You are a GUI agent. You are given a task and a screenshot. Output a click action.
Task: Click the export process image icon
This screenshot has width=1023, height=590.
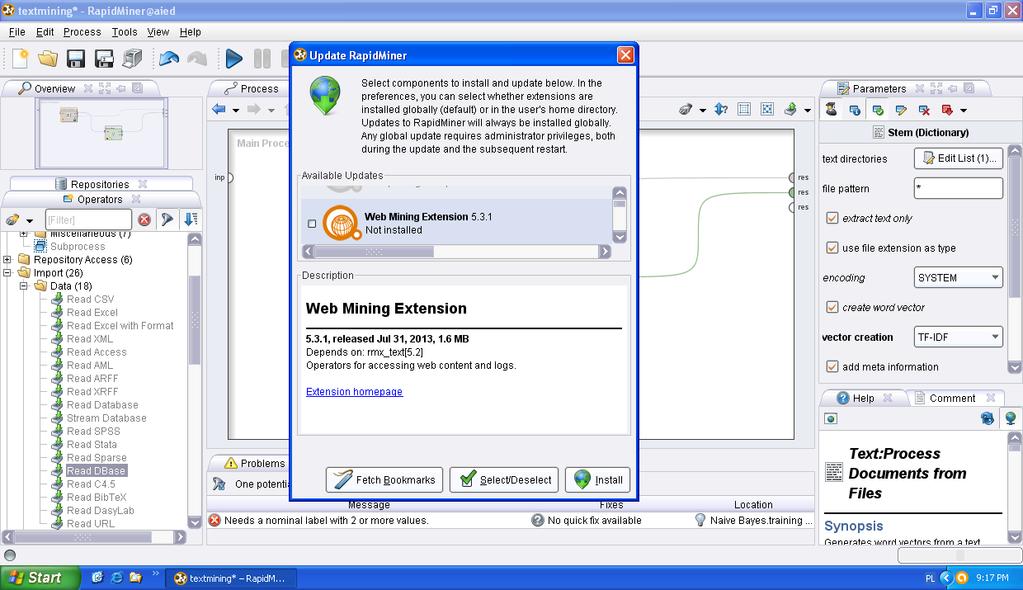pyautogui.click(x=790, y=110)
